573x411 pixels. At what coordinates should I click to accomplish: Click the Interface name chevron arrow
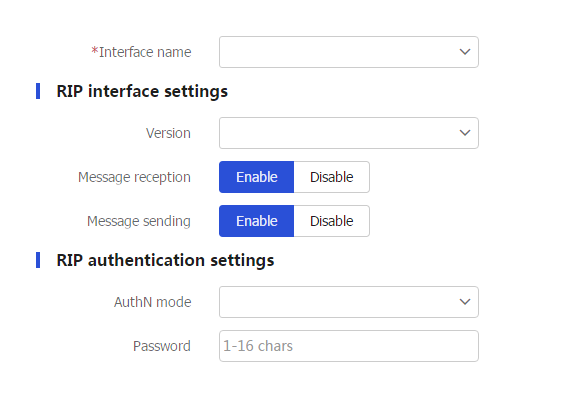[464, 52]
